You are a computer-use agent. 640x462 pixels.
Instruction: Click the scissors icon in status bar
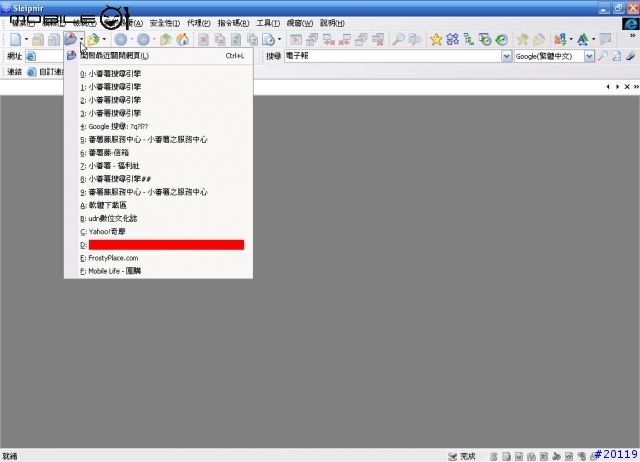point(556,456)
